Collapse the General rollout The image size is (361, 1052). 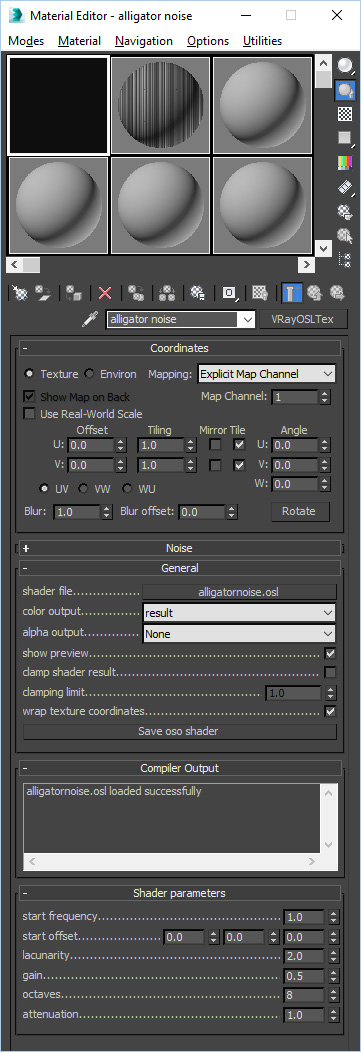point(180,568)
